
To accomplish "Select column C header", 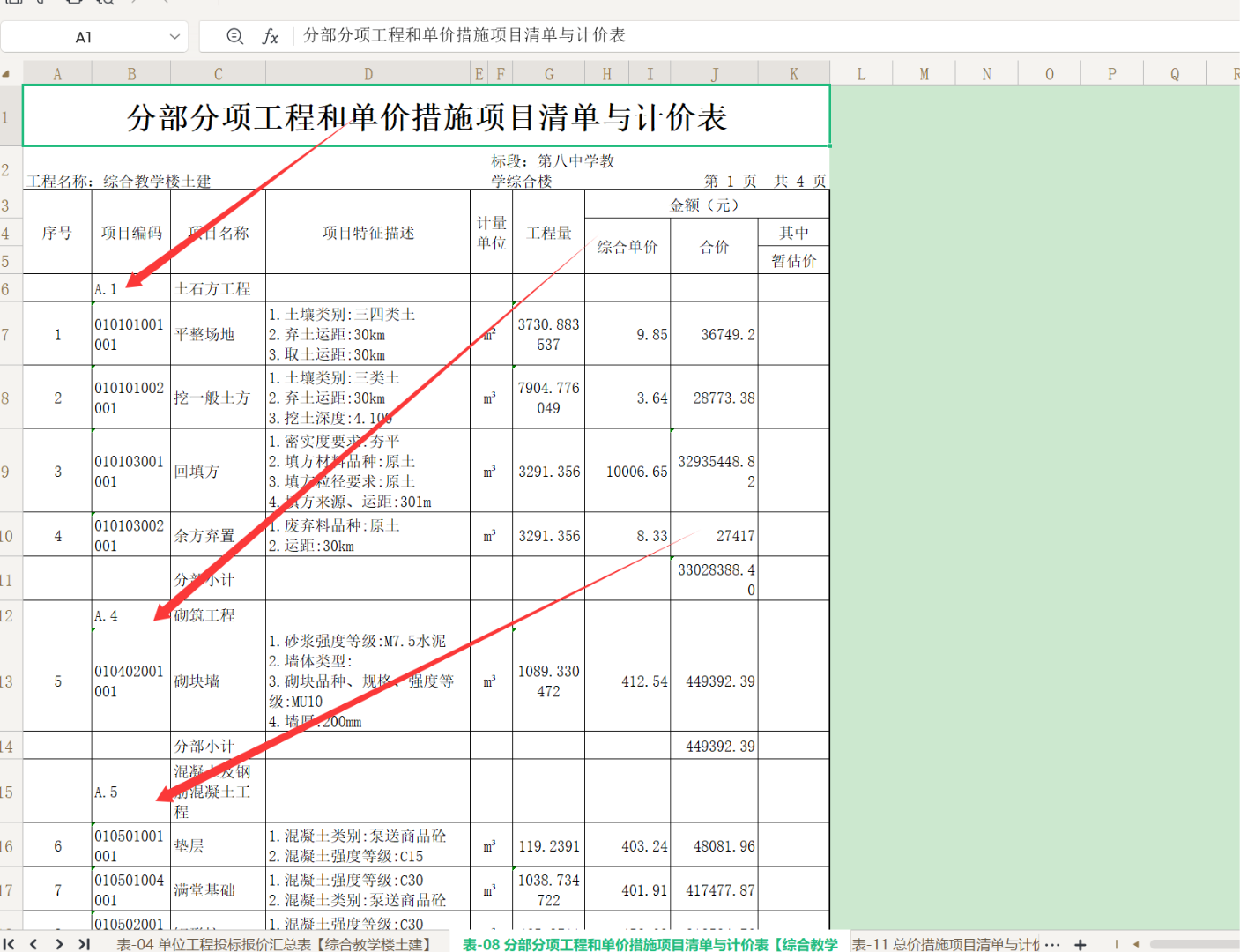I will click(218, 74).
